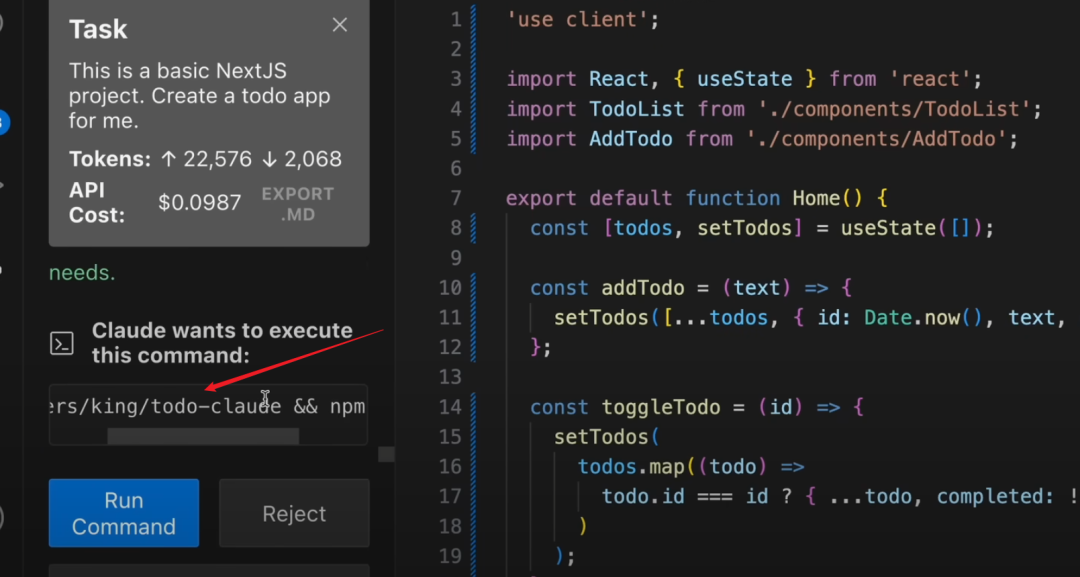Click the './components/TodoList' import path
This screenshot has height=577, width=1080.
click(x=895, y=109)
